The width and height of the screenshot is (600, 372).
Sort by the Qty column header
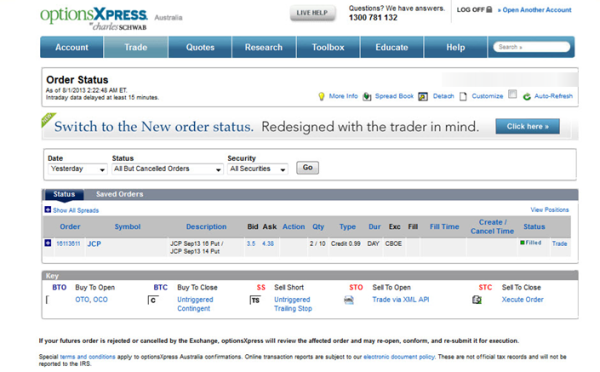coord(318,227)
